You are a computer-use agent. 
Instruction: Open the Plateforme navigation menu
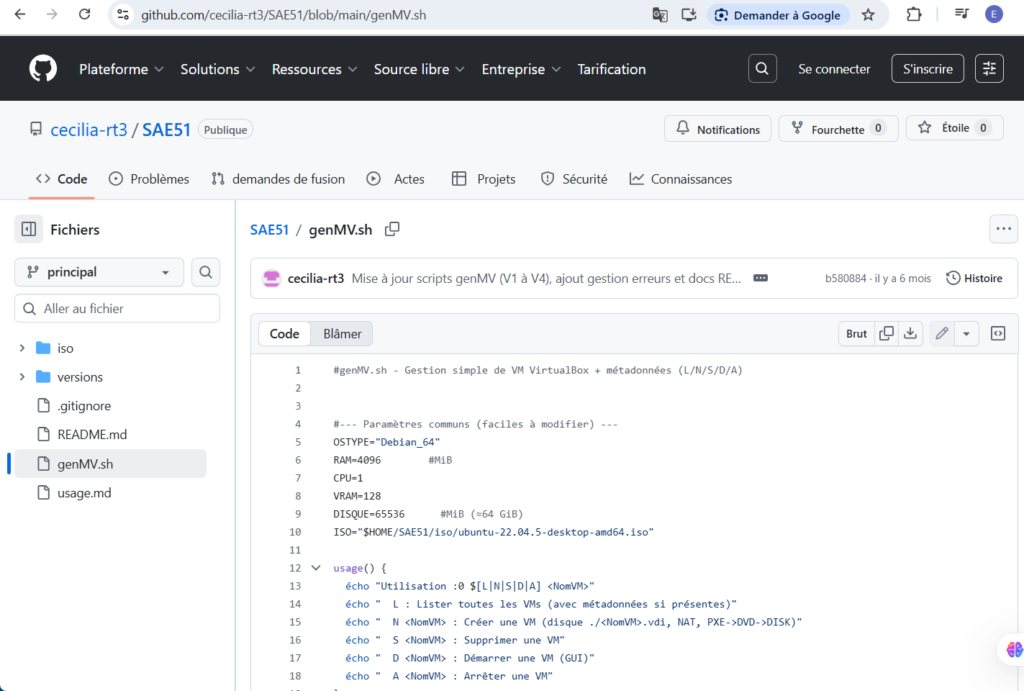[x=121, y=69]
